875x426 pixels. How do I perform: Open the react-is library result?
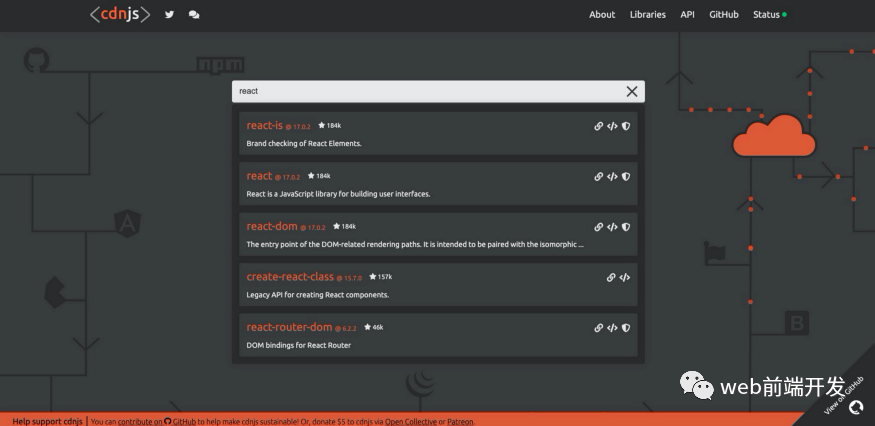point(265,126)
